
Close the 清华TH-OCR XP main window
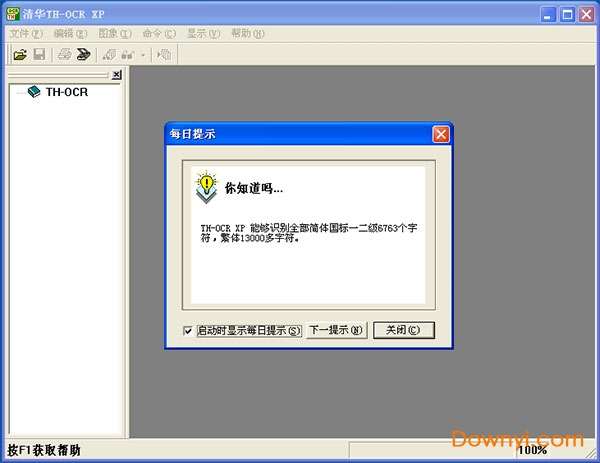tap(586, 15)
